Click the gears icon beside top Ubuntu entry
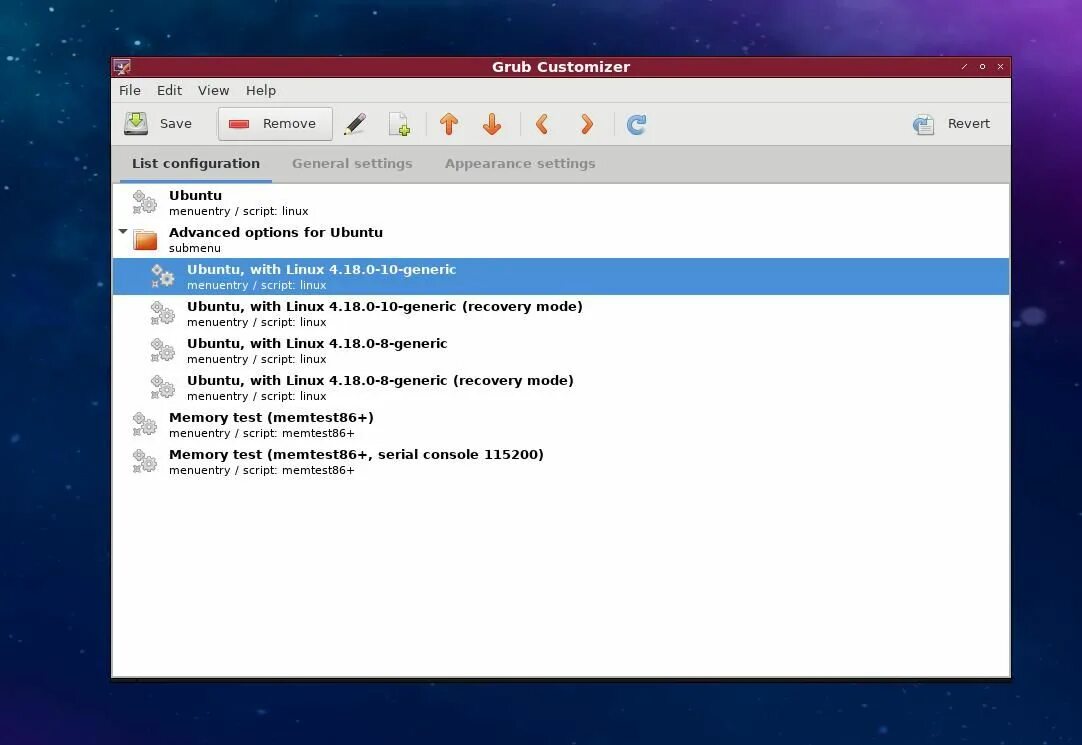The width and height of the screenshot is (1082, 745). pyautogui.click(x=145, y=202)
